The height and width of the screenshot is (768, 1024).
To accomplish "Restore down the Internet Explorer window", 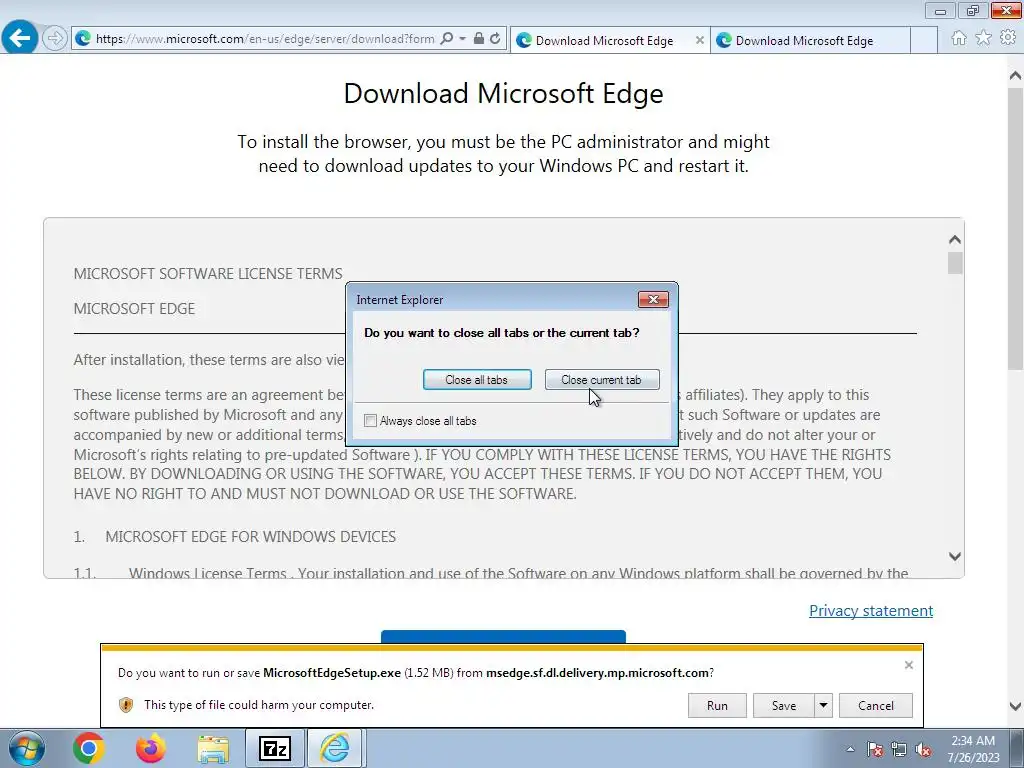I will 972,10.
